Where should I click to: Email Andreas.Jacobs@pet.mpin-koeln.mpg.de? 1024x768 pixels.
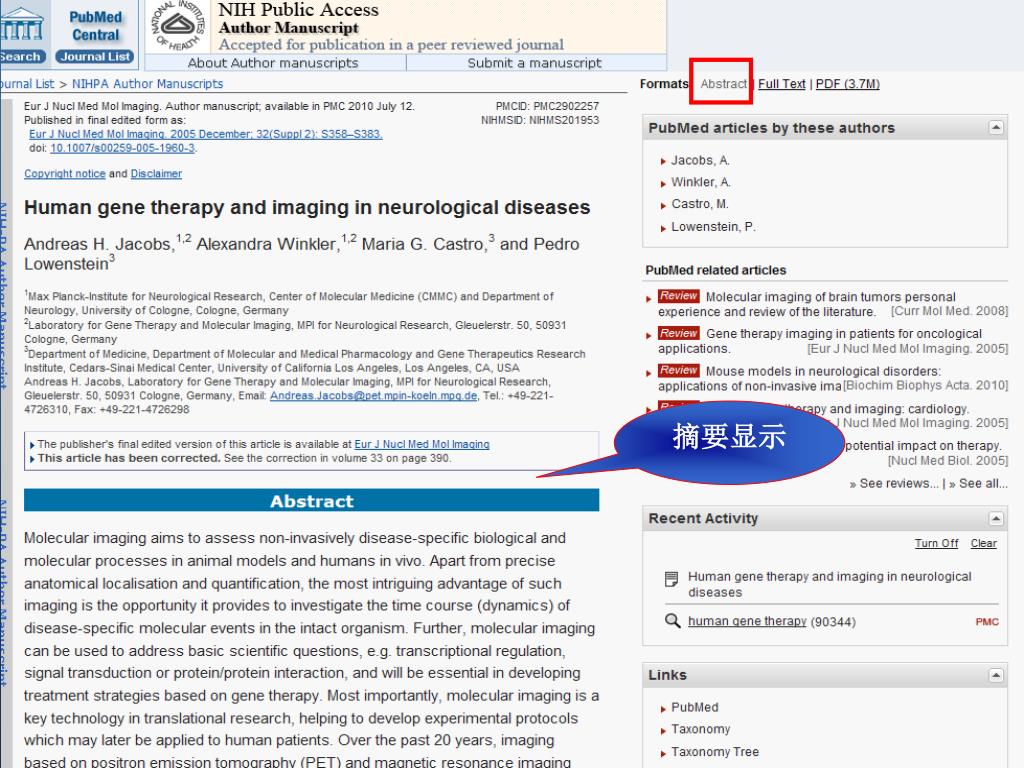[x=374, y=396]
